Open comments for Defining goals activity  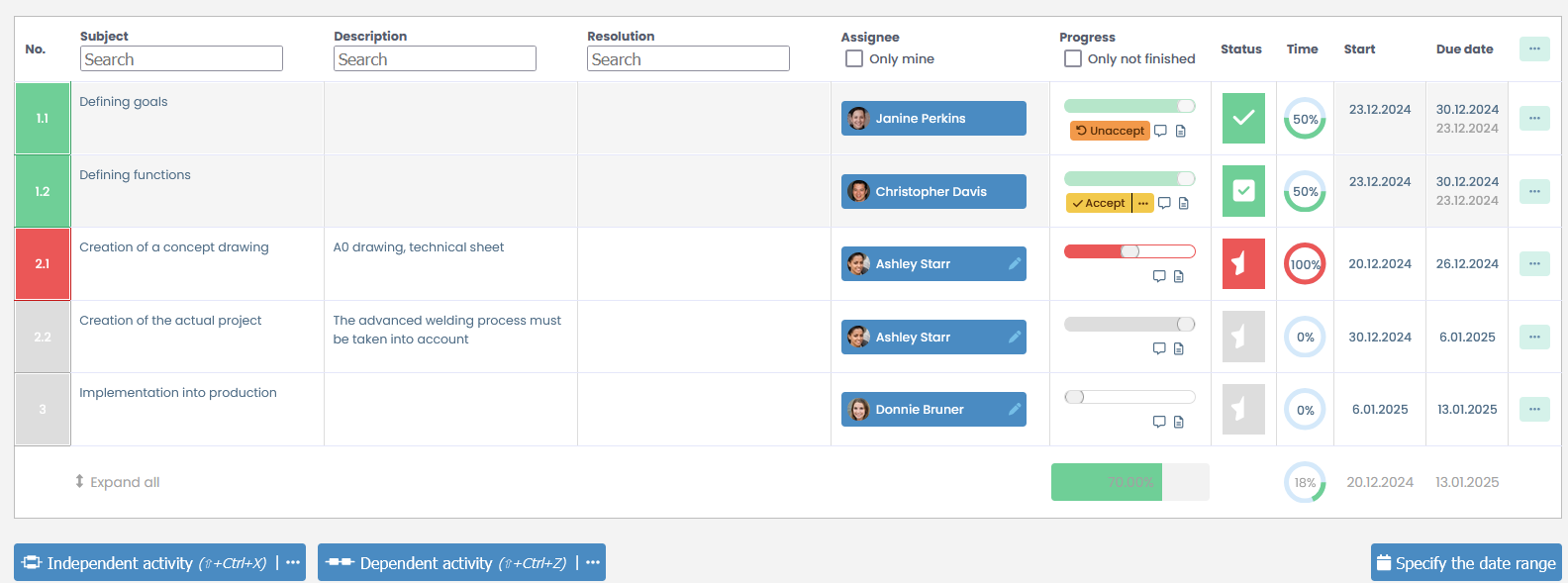(x=1160, y=131)
